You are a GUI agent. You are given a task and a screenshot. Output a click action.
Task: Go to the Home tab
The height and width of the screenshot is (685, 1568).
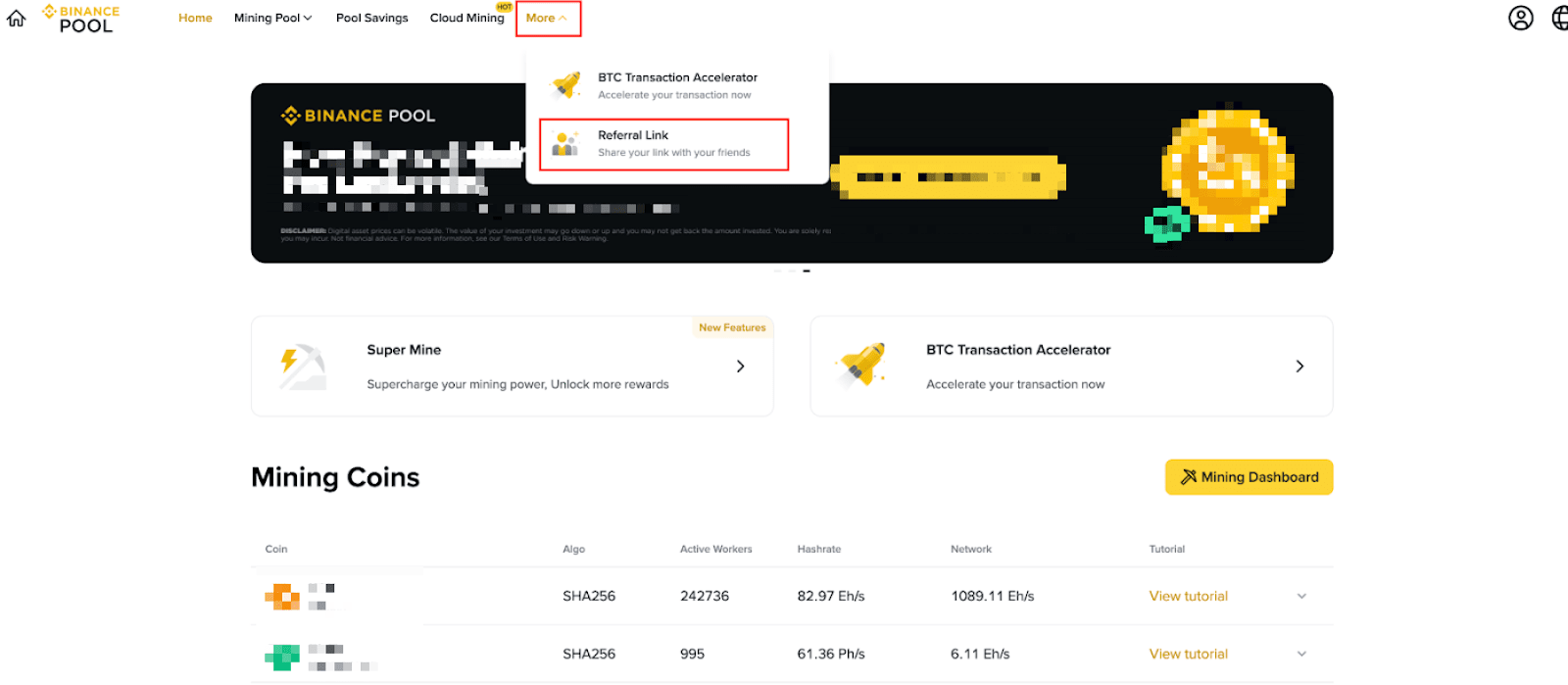pyautogui.click(x=195, y=18)
